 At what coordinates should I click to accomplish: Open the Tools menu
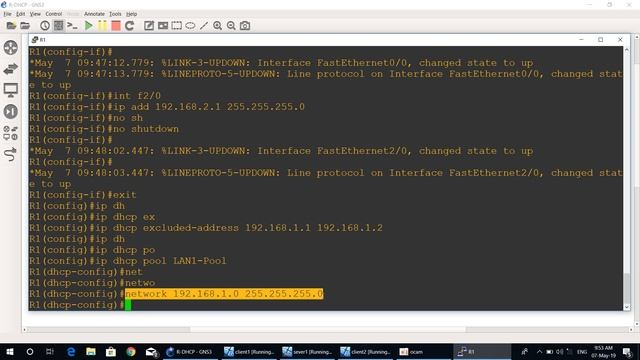(x=115, y=14)
